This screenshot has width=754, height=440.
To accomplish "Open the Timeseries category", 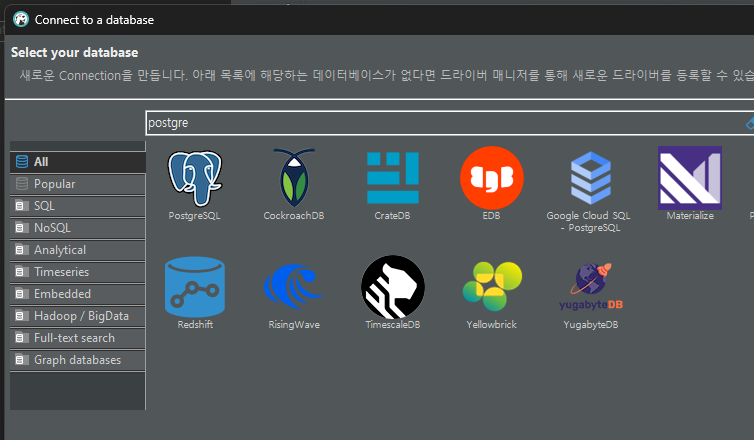I will (77, 272).
